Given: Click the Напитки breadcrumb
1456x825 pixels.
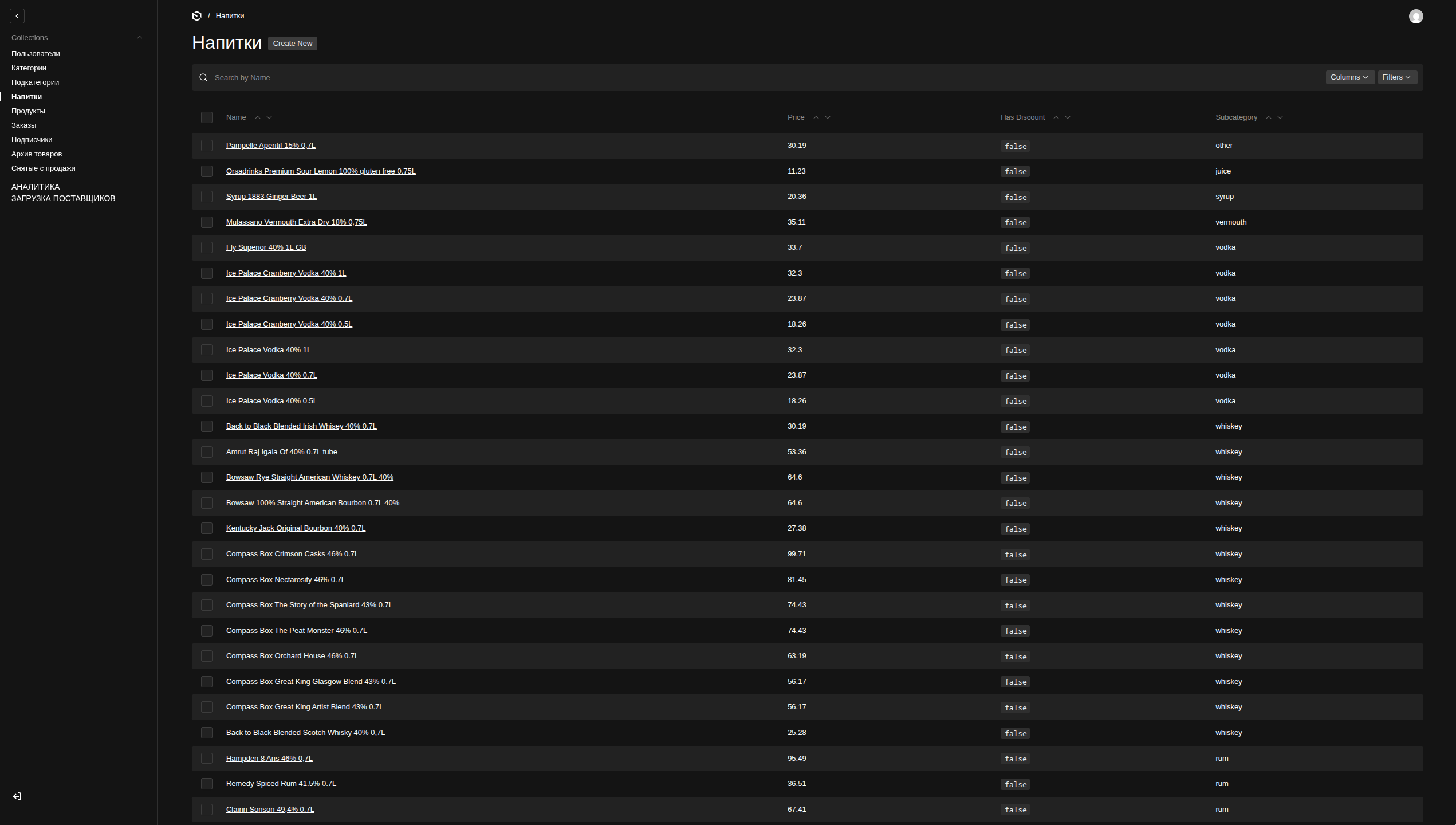Looking at the screenshot, I should pos(230,16).
